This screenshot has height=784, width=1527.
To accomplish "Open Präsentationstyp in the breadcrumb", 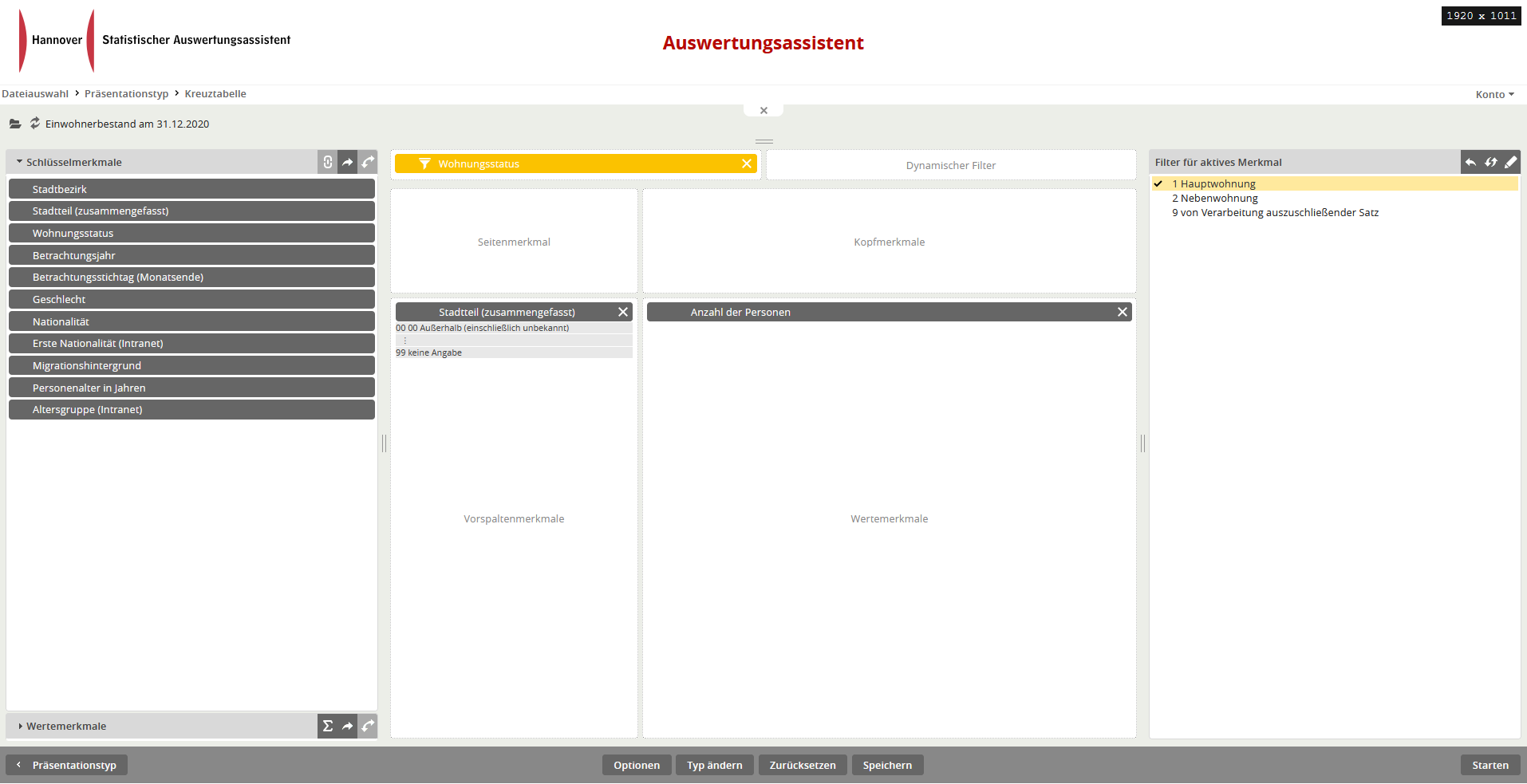I will tap(126, 94).
